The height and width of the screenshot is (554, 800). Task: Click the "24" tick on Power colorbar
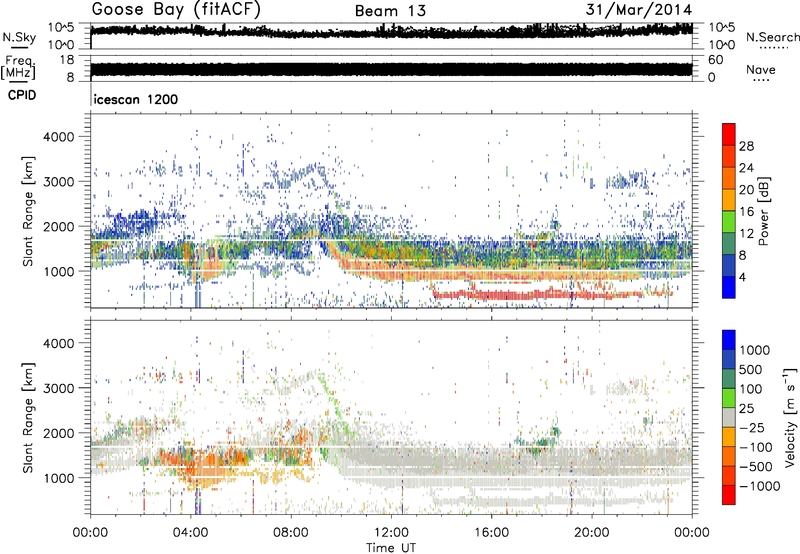tap(746, 168)
